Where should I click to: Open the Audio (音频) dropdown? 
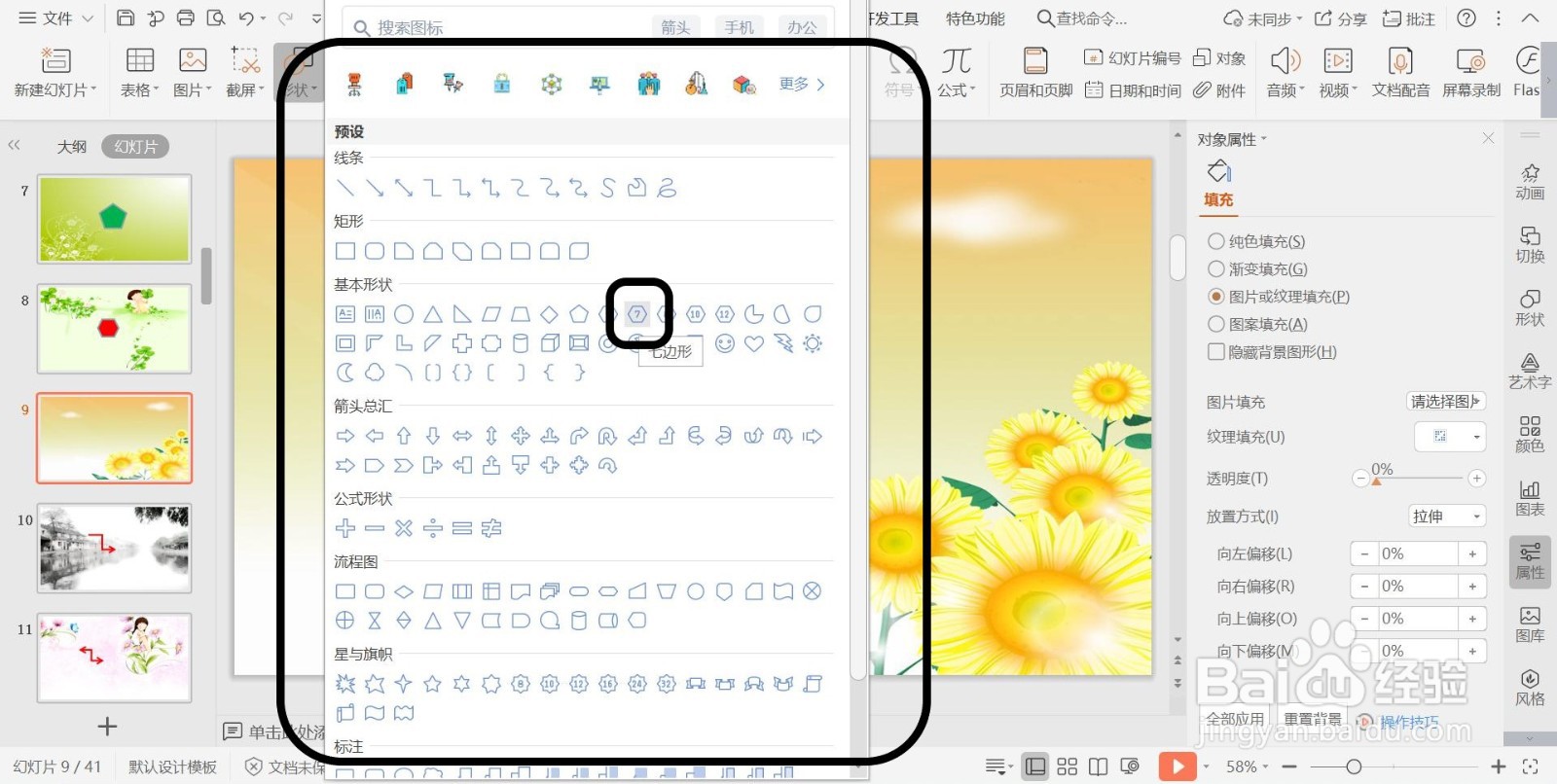click(x=1285, y=90)
